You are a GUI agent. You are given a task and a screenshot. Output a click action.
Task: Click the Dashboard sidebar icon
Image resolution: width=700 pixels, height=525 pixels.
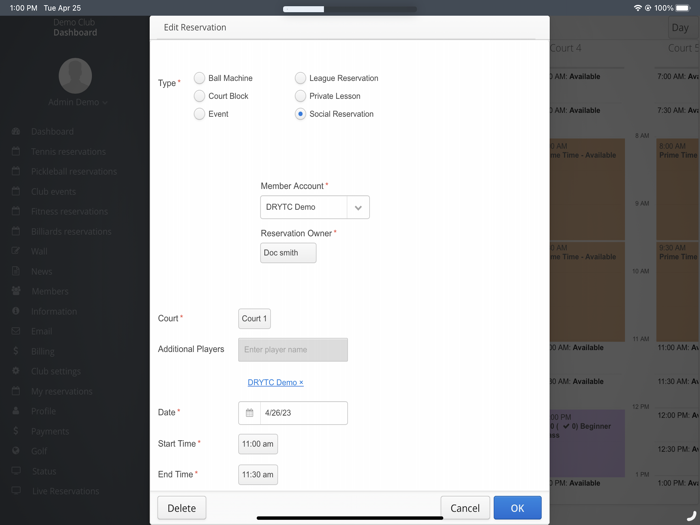click(16, 131)
